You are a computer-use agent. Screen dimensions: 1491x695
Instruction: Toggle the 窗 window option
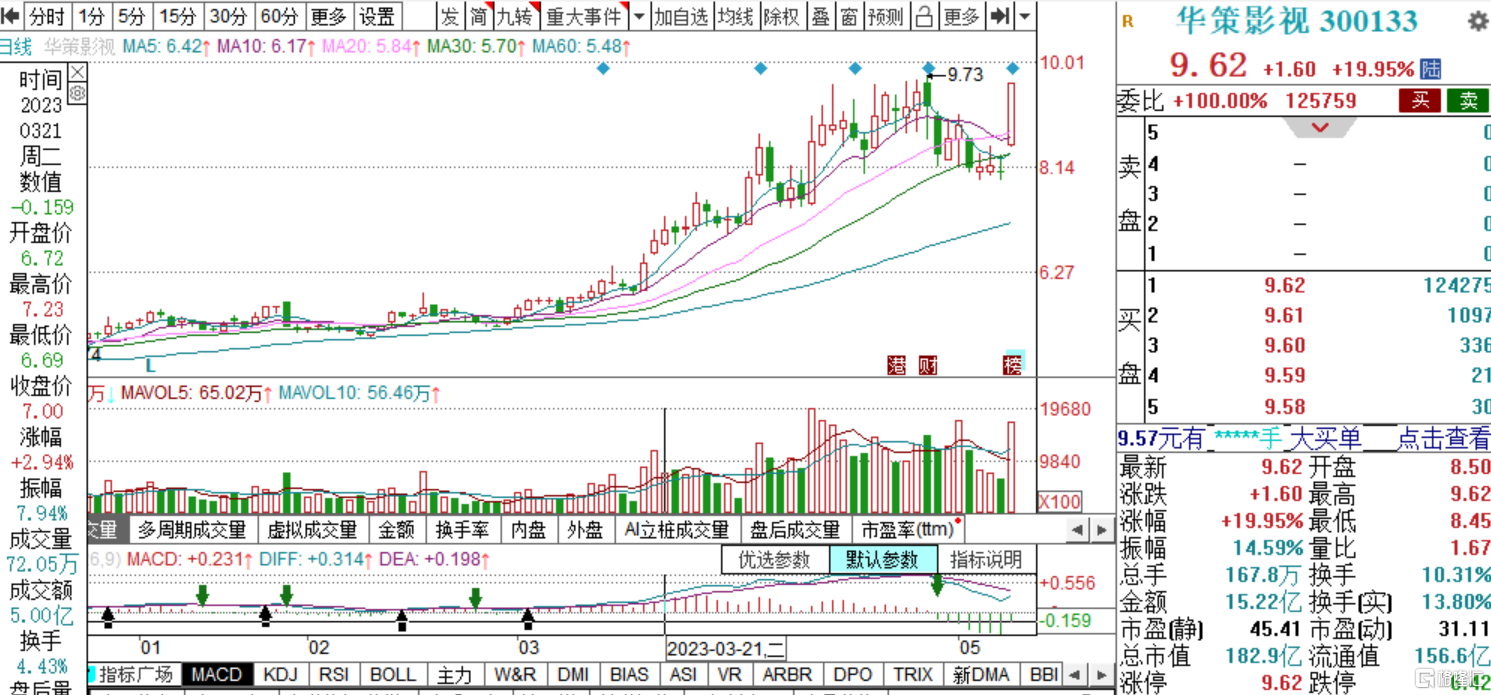848,16
